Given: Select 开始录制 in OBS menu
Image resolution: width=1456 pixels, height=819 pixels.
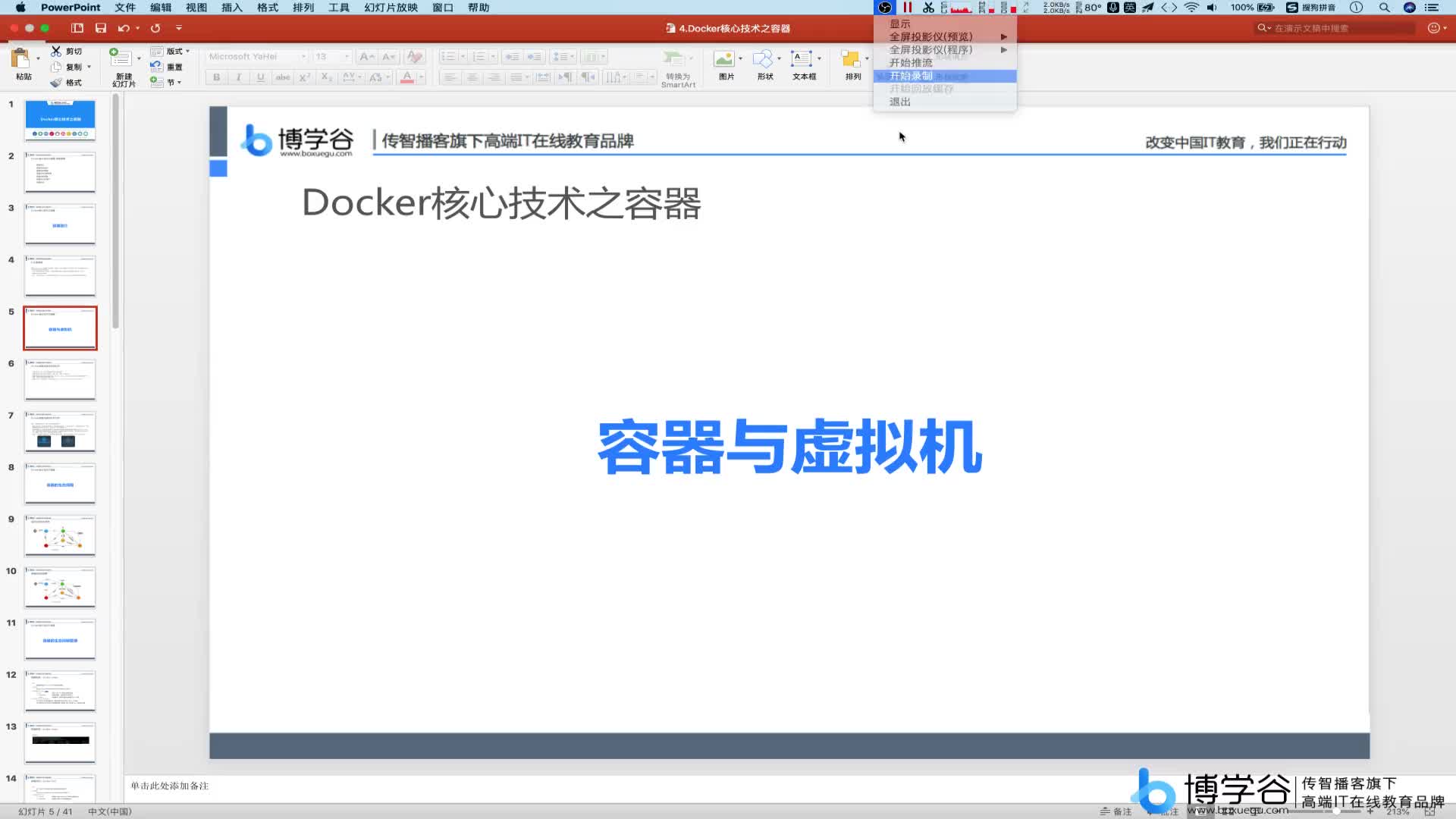Looking at the screenshot, I should [x=945, y=76].
